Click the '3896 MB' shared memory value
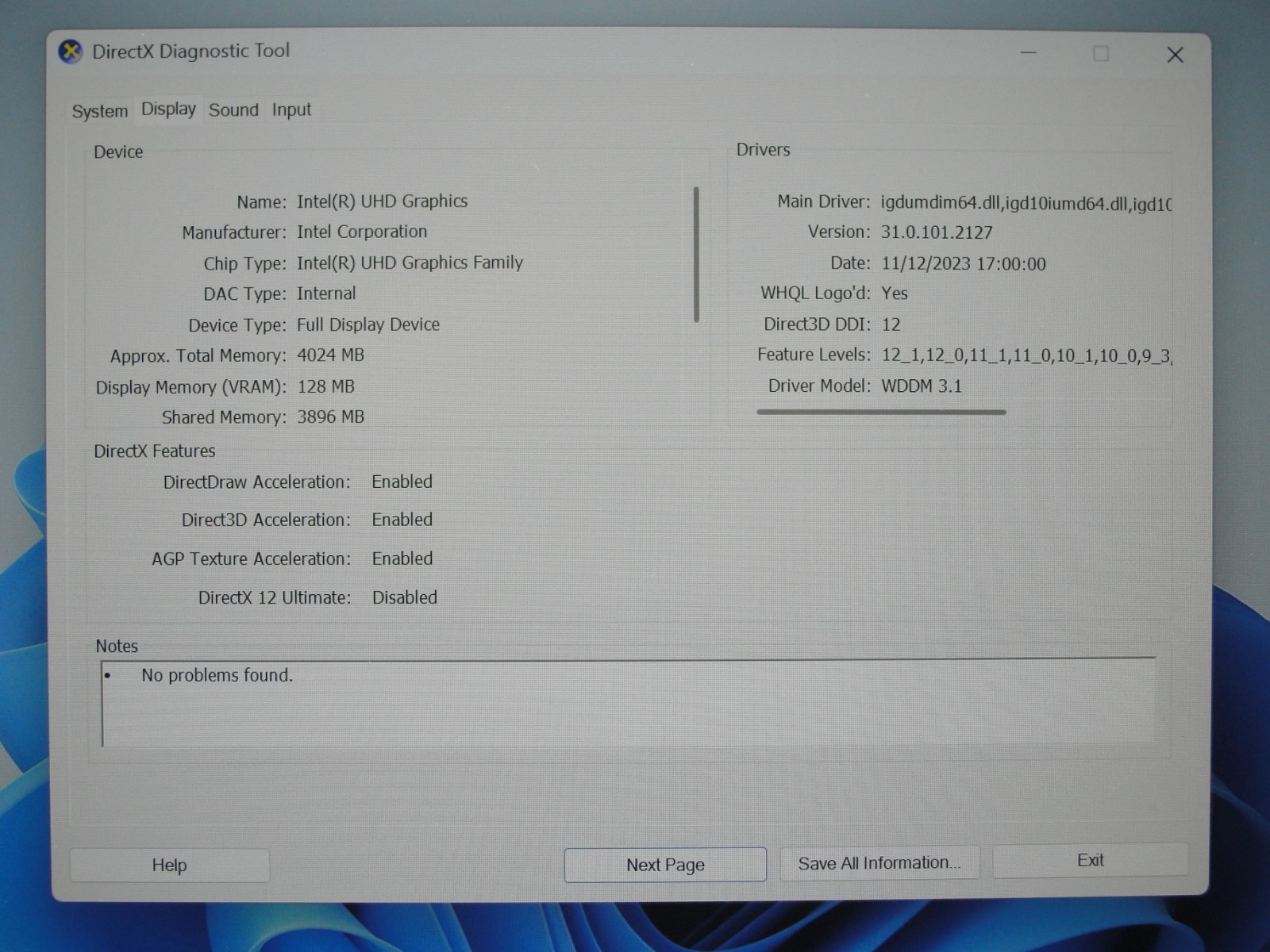The image size is (1270, 952). point(330,416)
